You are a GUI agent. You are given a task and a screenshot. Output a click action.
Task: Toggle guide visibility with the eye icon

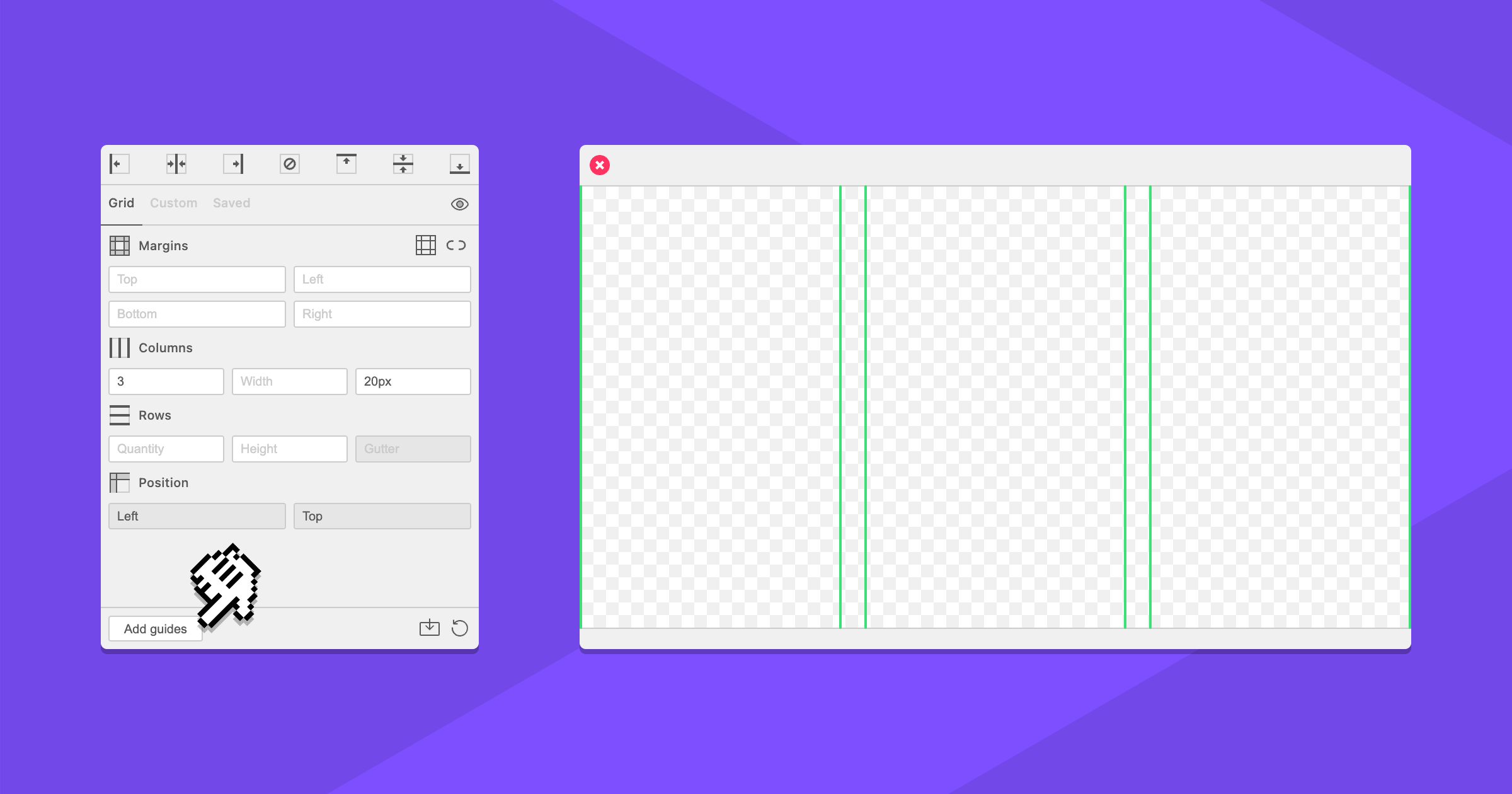[459, 204]
